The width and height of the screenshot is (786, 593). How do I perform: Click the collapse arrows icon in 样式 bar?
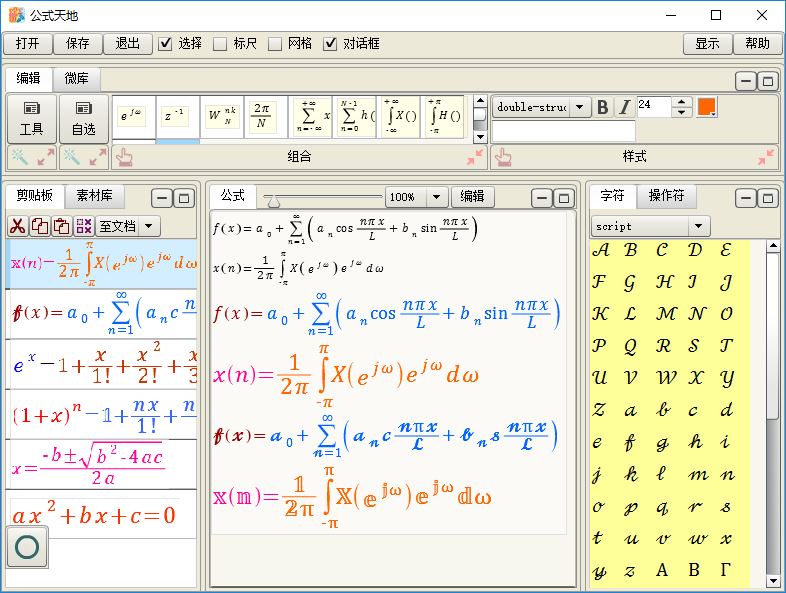(x=766, y=157)
